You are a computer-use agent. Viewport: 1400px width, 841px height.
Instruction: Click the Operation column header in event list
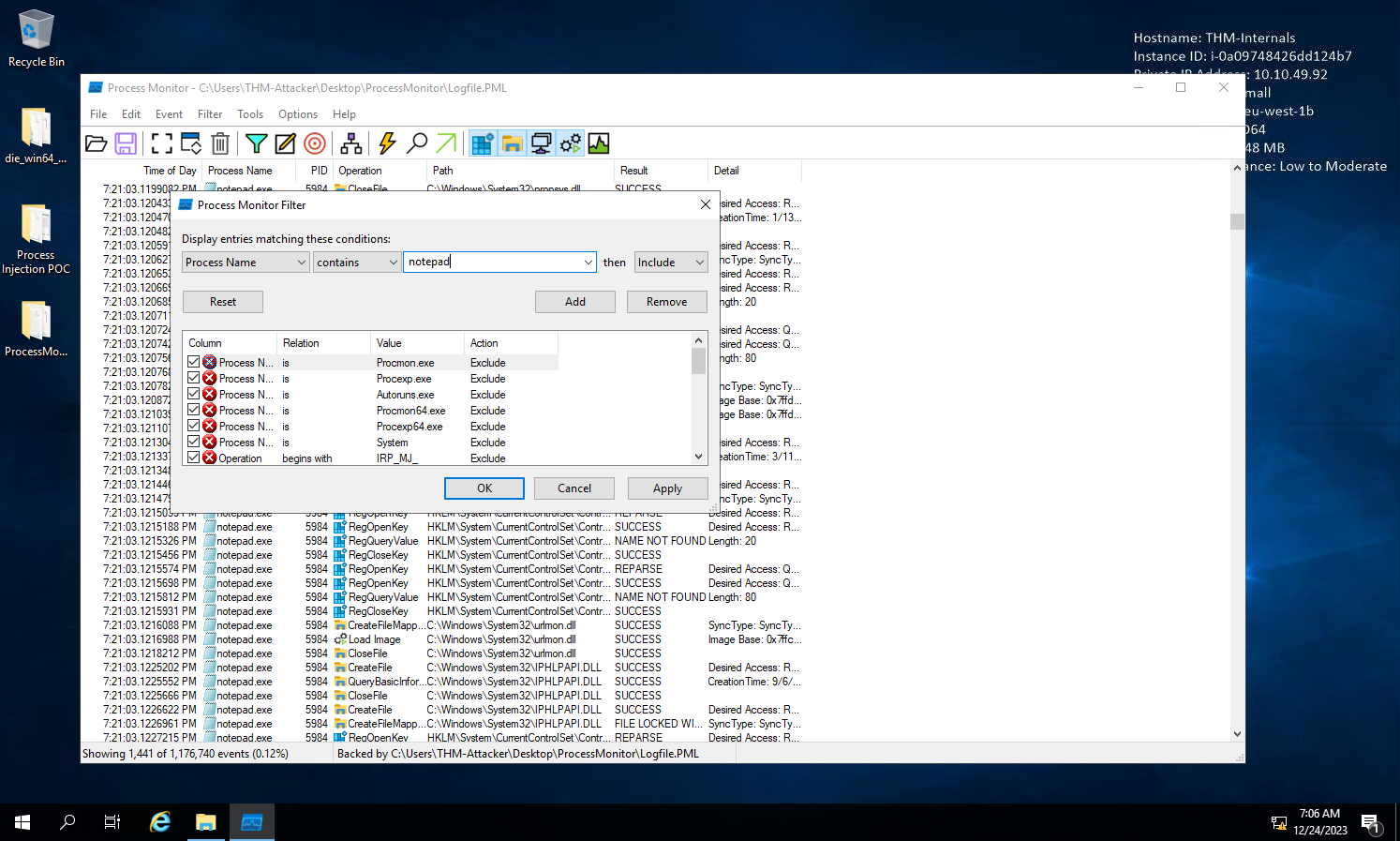(380, 171)
